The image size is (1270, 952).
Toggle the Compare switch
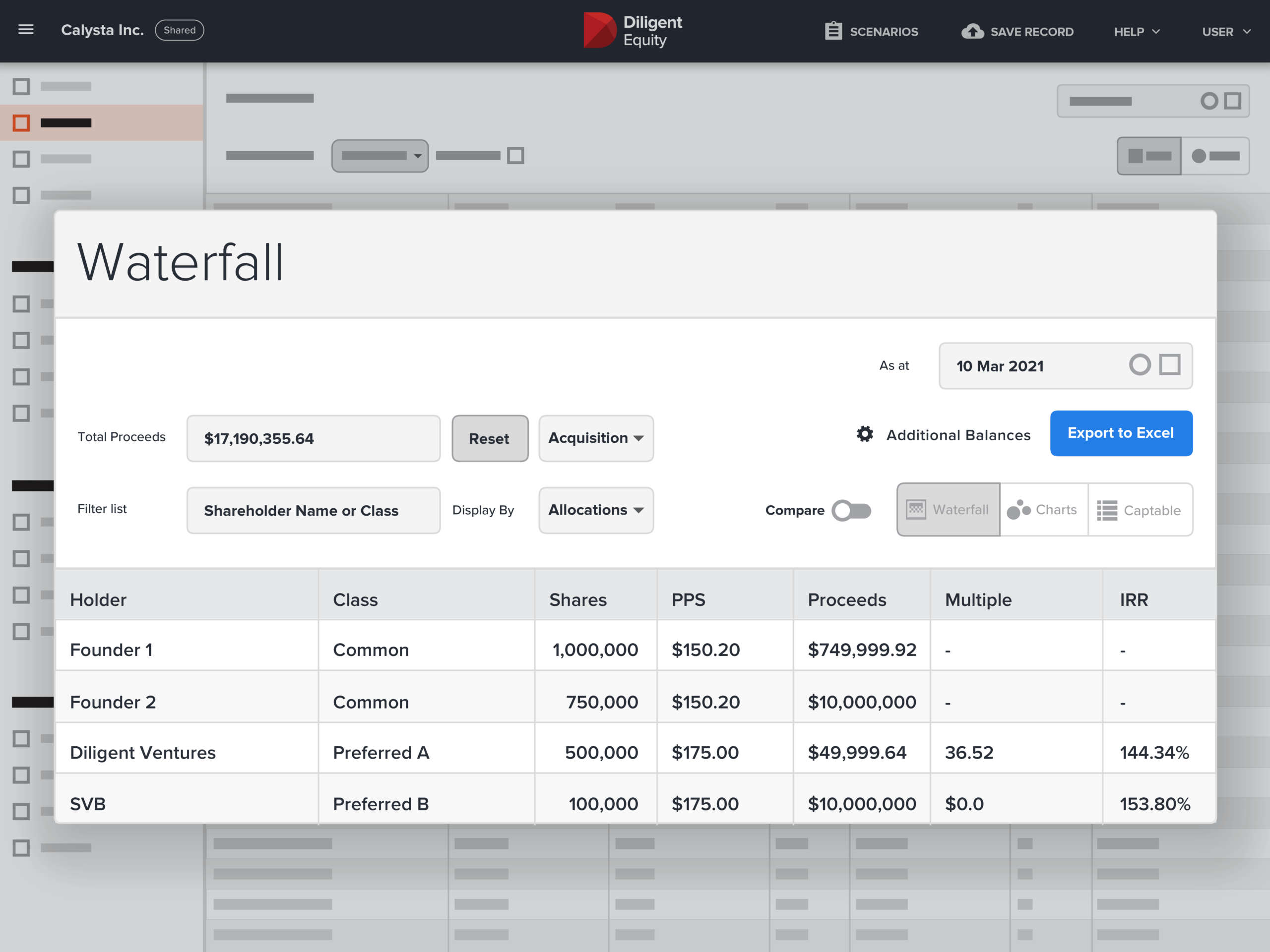(851, 510)
